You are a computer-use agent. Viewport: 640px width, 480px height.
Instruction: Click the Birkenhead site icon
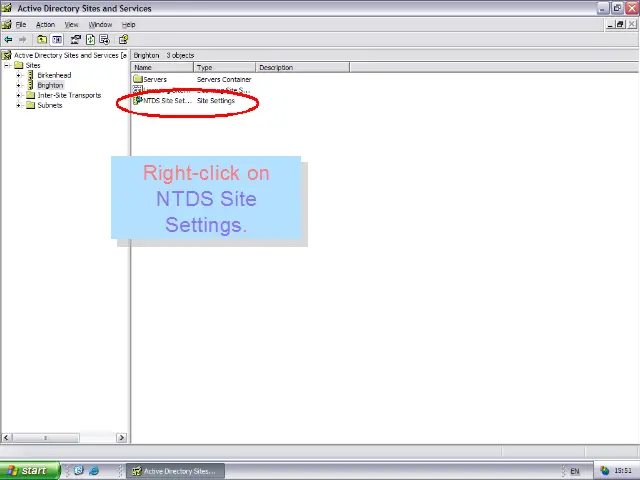coord(30,75)
